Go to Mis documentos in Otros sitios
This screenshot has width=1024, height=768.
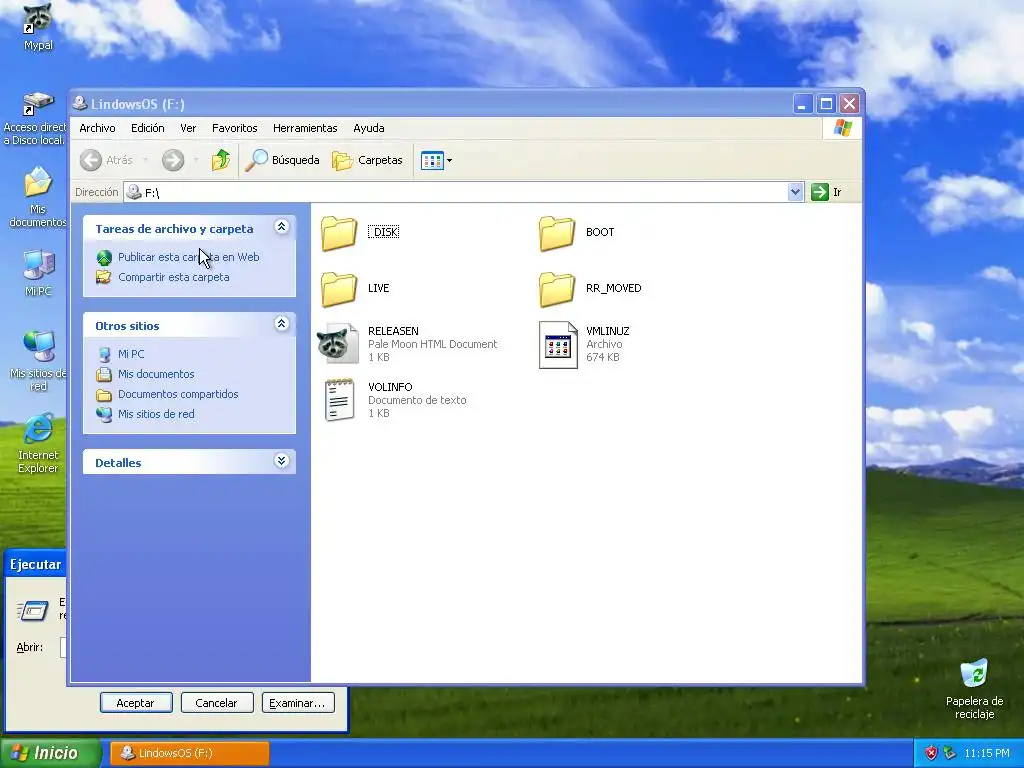click(156, 374)
